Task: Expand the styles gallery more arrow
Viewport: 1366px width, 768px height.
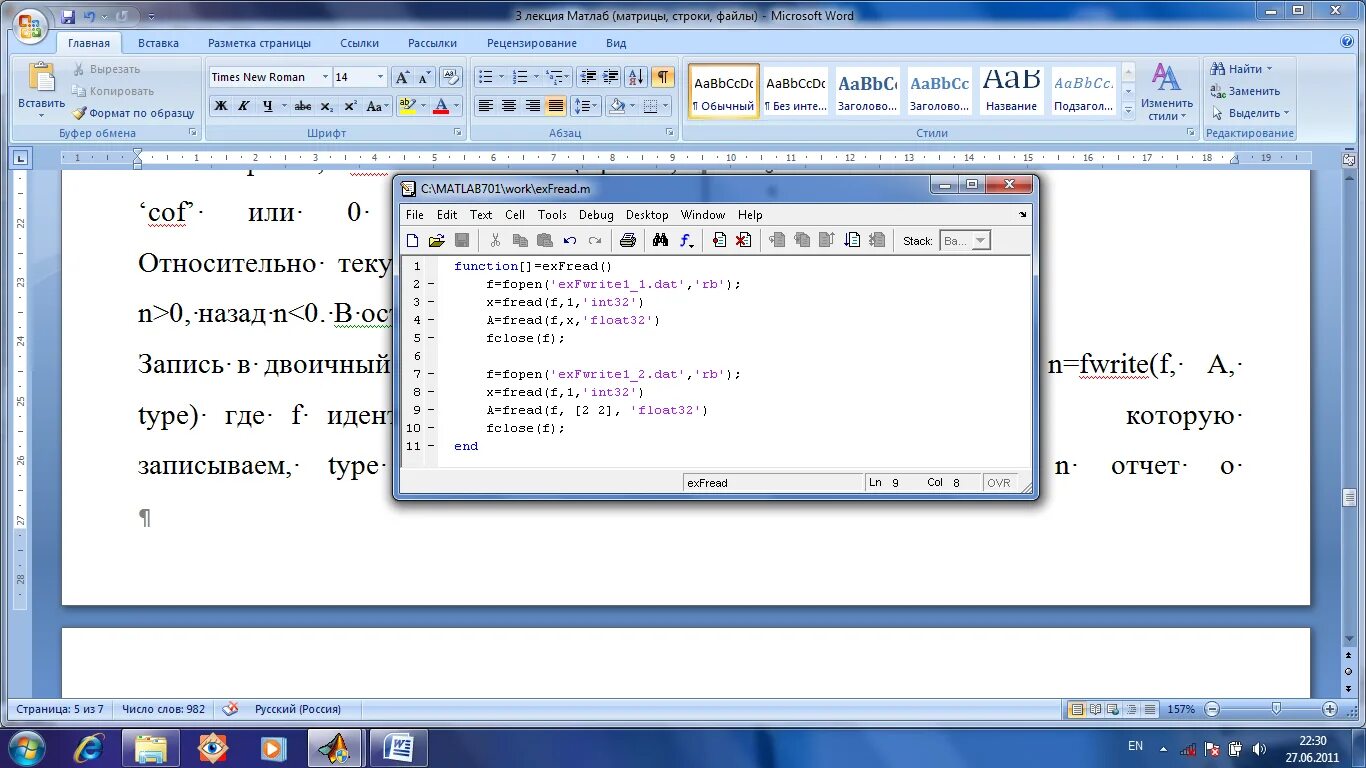Action: coord(1129,111)
